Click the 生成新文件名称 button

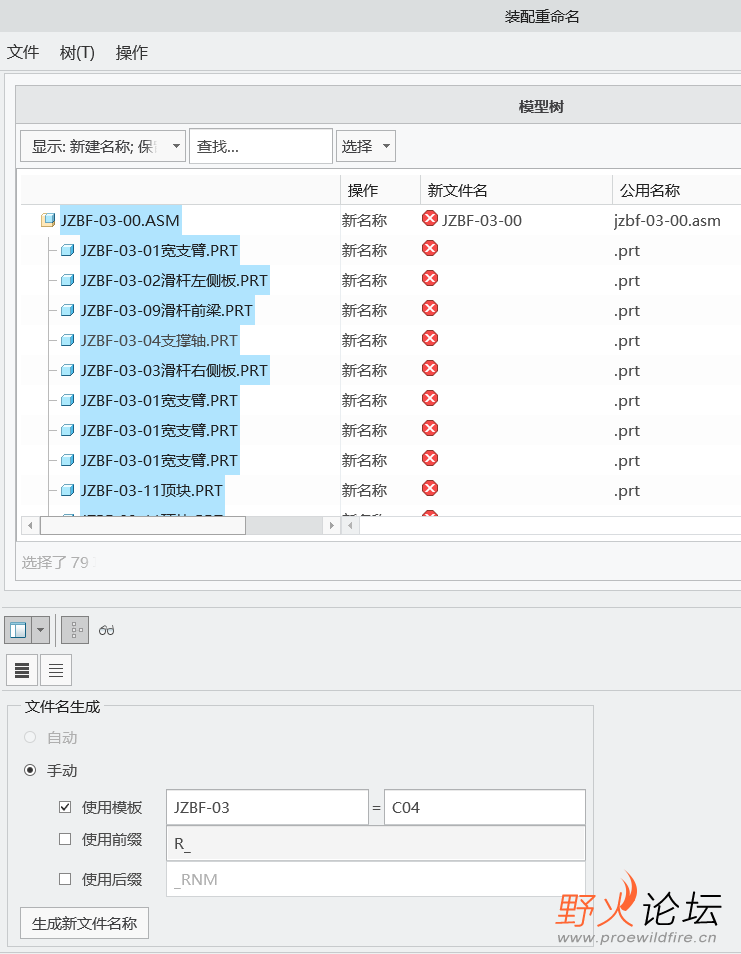coord(85,923)
